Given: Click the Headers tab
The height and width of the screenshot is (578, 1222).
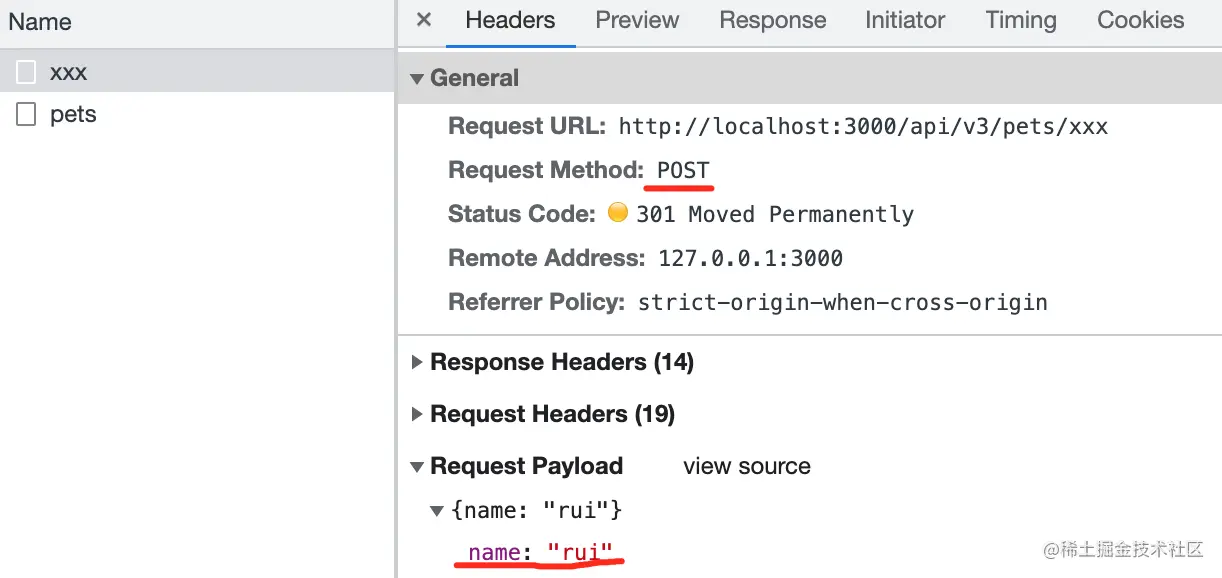Looking at the screenshot, I should coord(510,20).
